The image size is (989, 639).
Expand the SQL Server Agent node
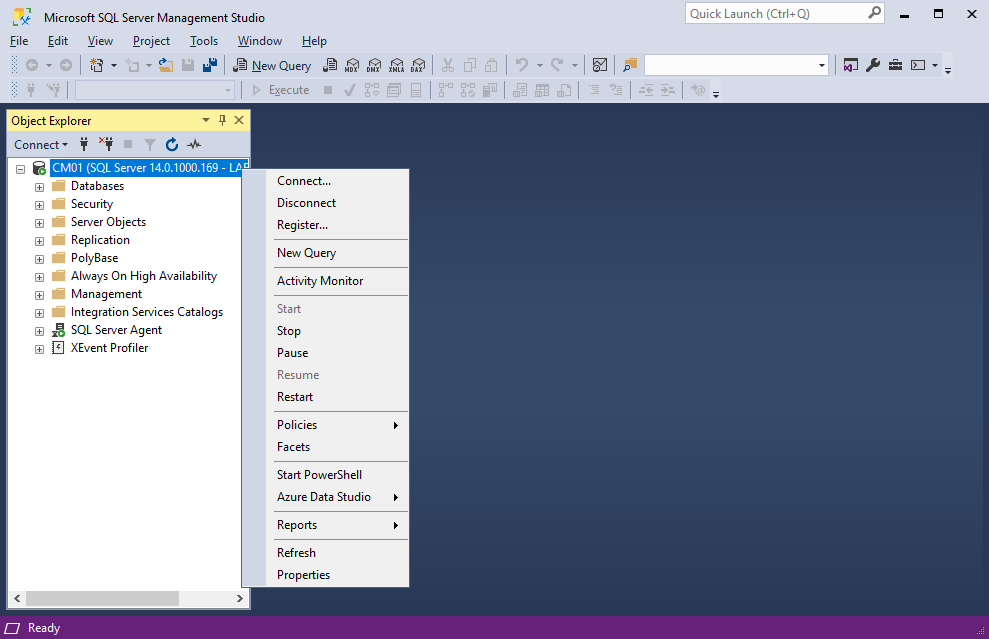[39, 331]
